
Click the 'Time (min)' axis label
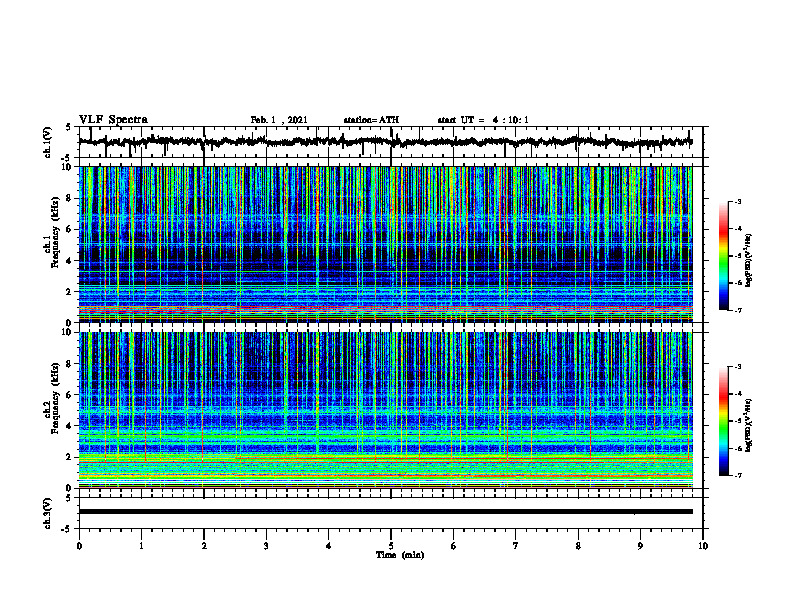[x=400, y=555]
